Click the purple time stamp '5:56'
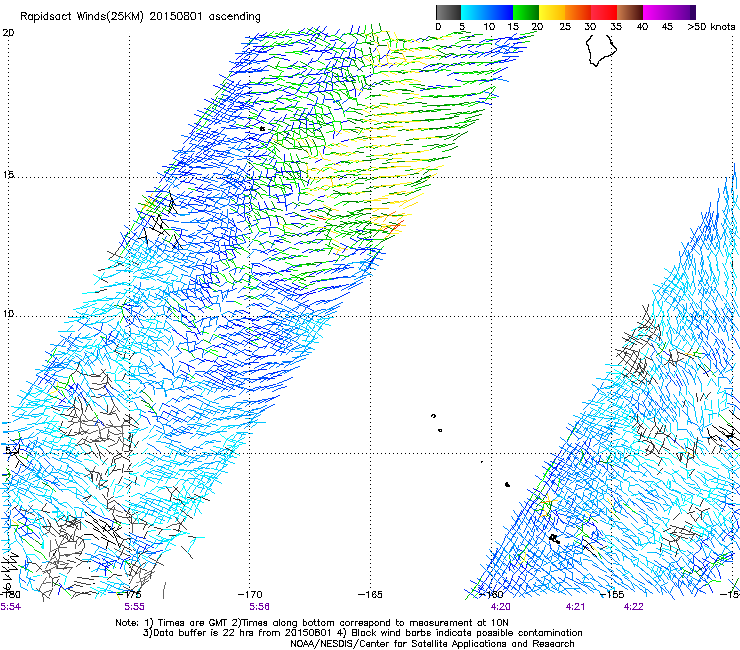Screen dimensions: 740x650 (260, 607)
